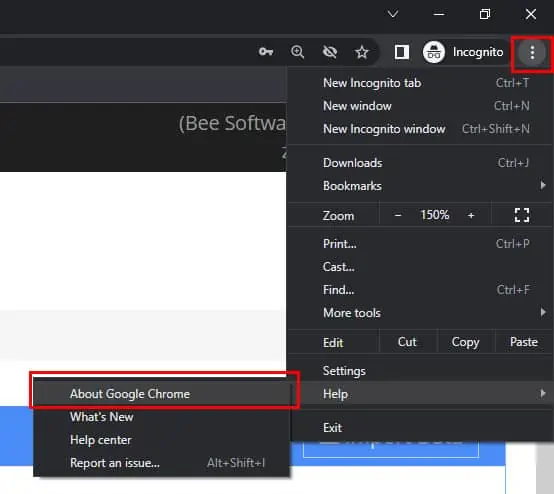554x494 pixels.
Task: Expand the More tools submenu arrow
Action: click(x=543, y=312)
